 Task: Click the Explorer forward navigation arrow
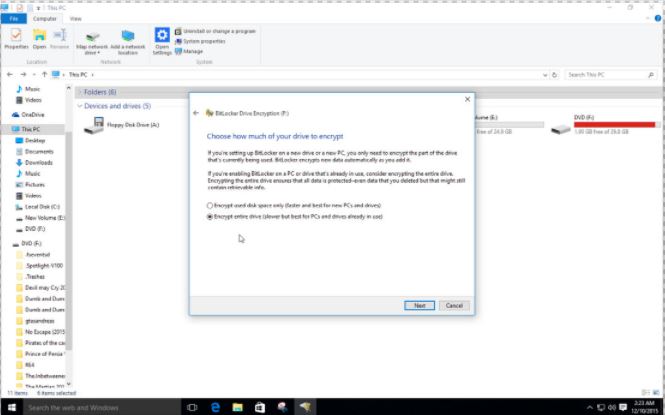(23, 75)
